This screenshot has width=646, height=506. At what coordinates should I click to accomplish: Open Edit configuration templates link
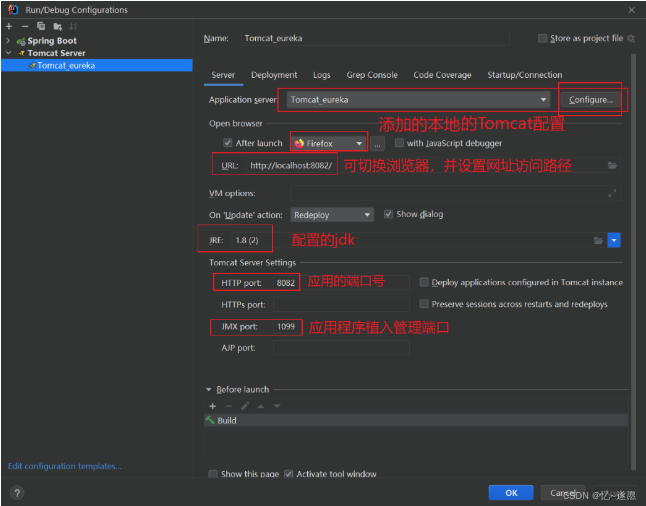click(x=64, y=466)
